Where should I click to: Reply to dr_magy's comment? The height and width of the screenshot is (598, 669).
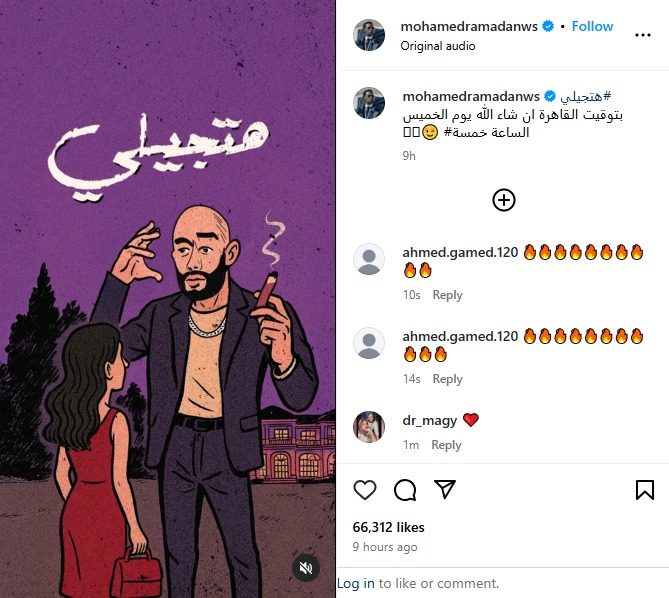(x=446, y=445)
